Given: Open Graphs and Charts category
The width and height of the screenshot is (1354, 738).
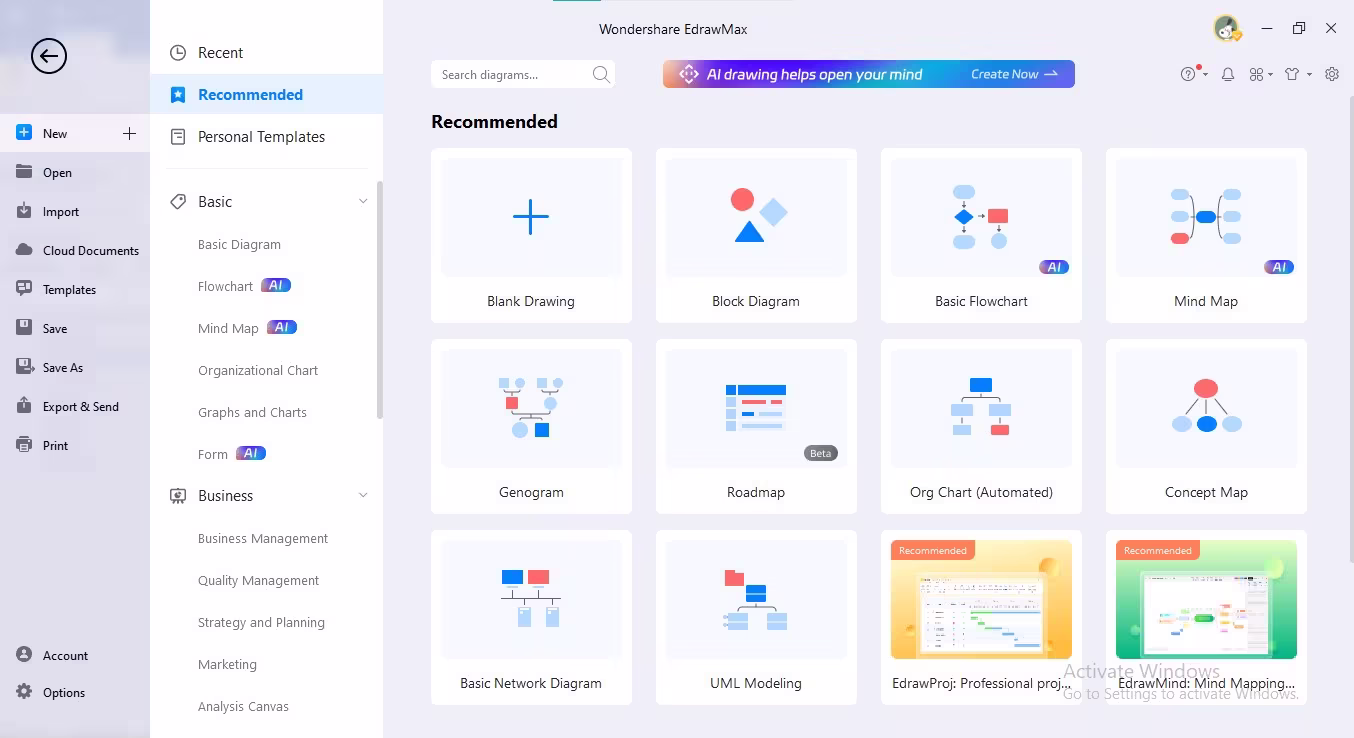Looking at the screenshot, I should point(252,412).
